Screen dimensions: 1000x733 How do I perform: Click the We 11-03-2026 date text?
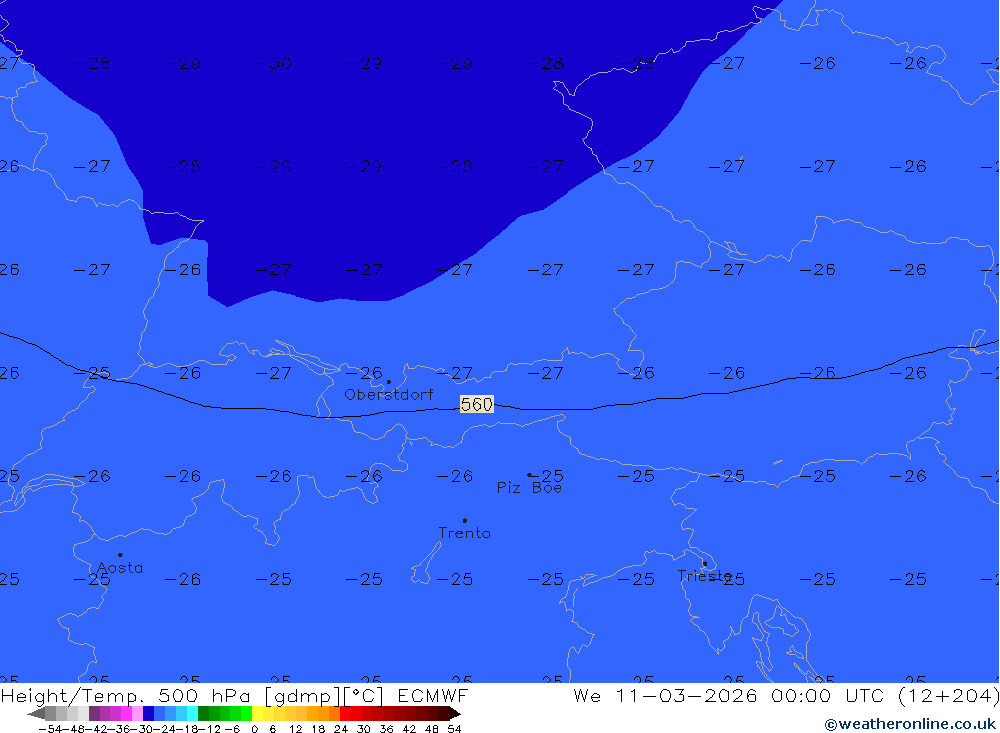tap(665, 695)
